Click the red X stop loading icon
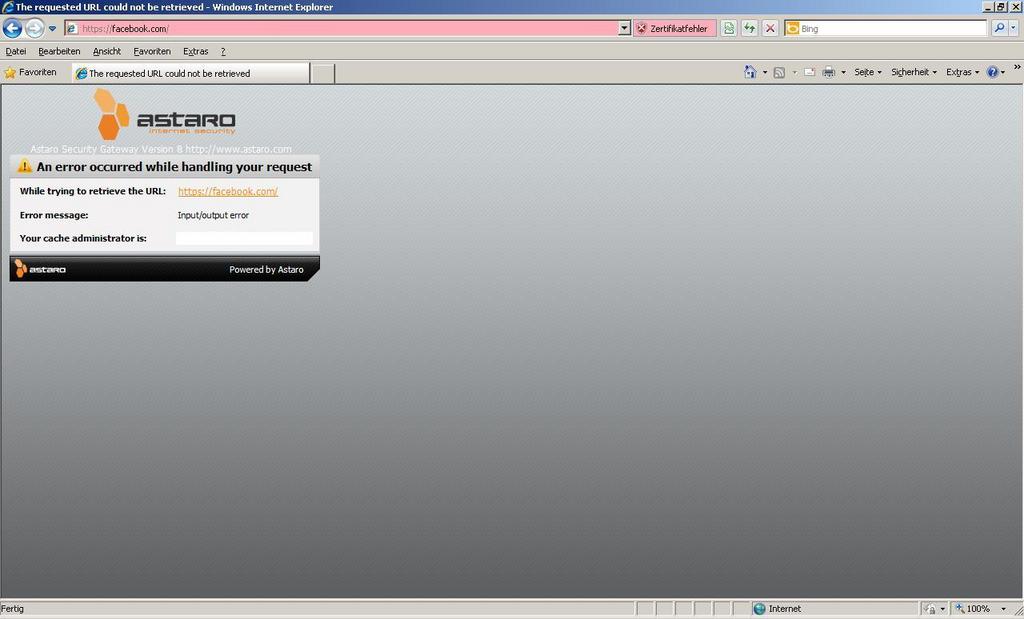The image size is (1024, 619). (770, 28)
